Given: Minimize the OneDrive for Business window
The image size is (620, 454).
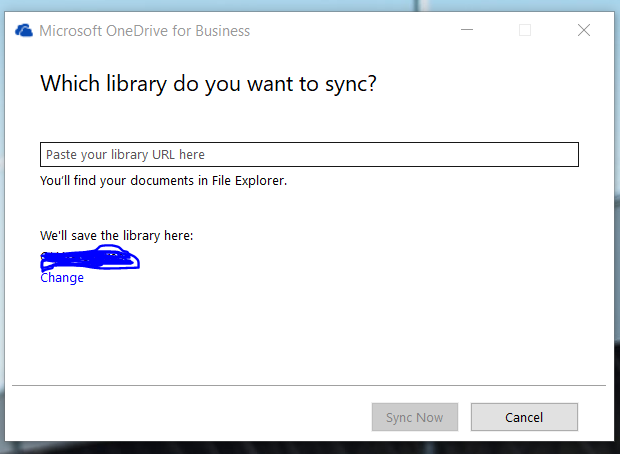Looking at the screenshot, I should pos(467,30).
